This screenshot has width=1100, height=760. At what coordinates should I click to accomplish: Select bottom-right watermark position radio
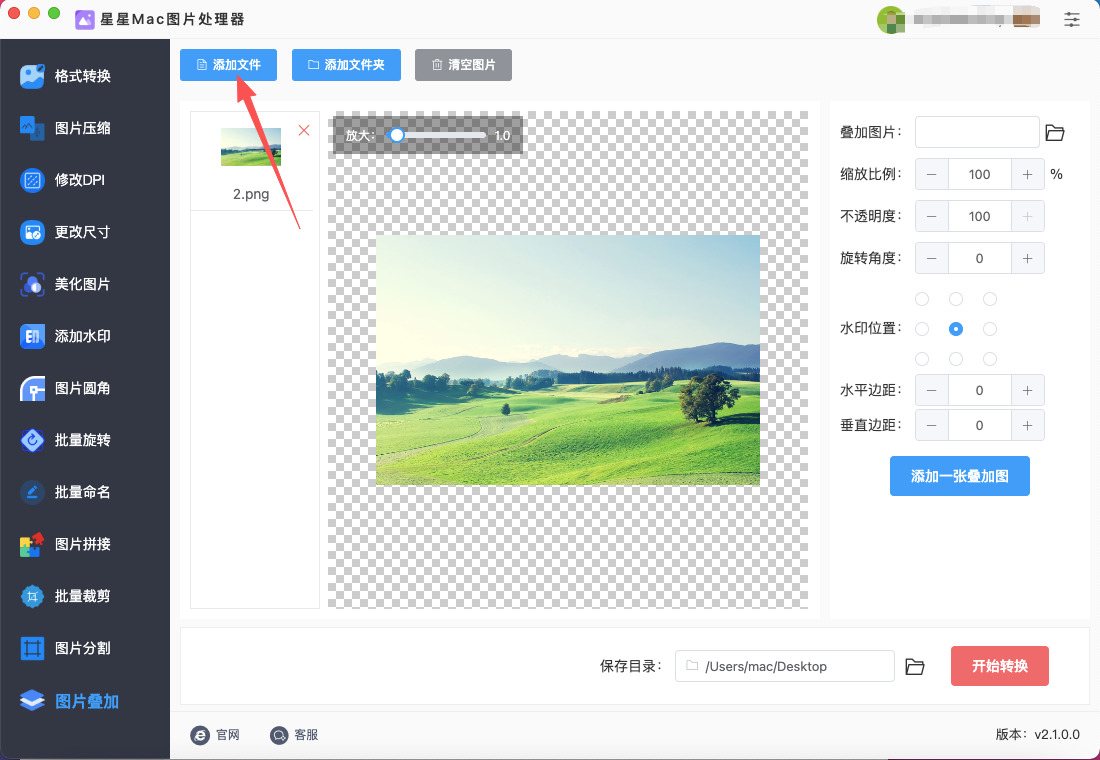coord(989,359)
